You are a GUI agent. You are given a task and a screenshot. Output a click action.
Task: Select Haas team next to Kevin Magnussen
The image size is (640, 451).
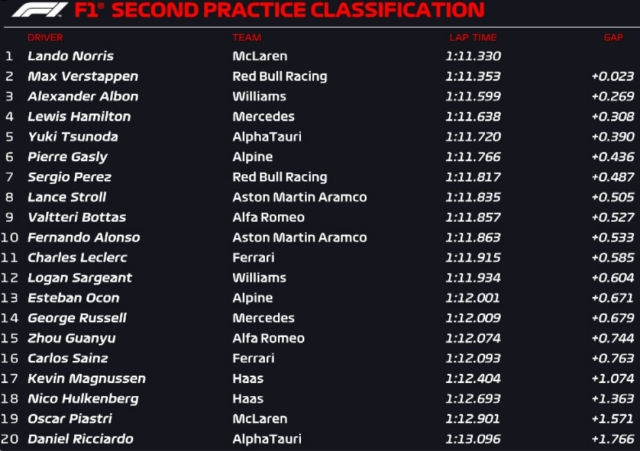tap(248, 378)
